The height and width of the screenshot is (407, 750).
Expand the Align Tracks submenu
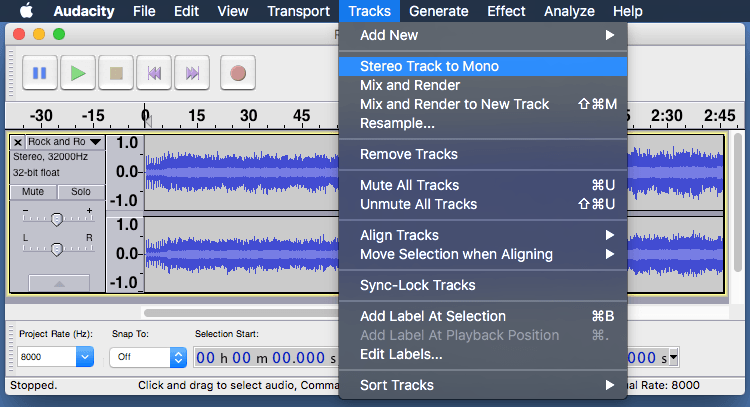coord(483,235)
